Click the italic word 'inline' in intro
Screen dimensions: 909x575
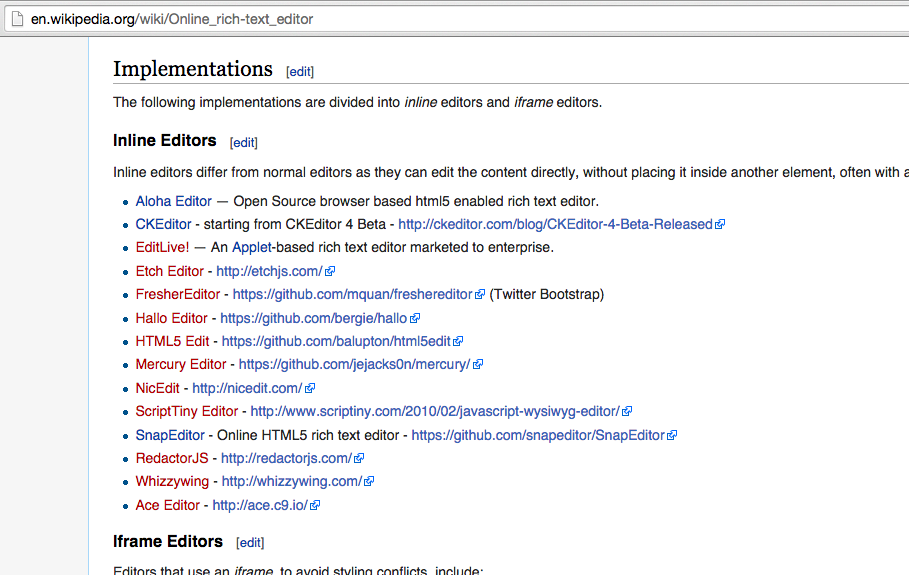coord(420,103)
